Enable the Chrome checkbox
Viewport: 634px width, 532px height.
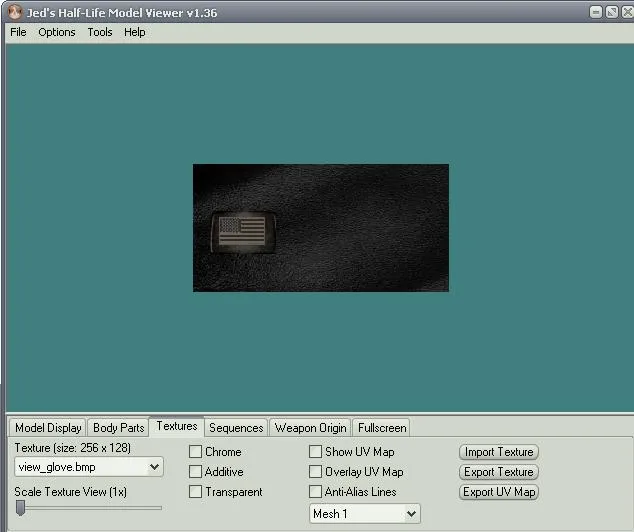pos(196,452)
